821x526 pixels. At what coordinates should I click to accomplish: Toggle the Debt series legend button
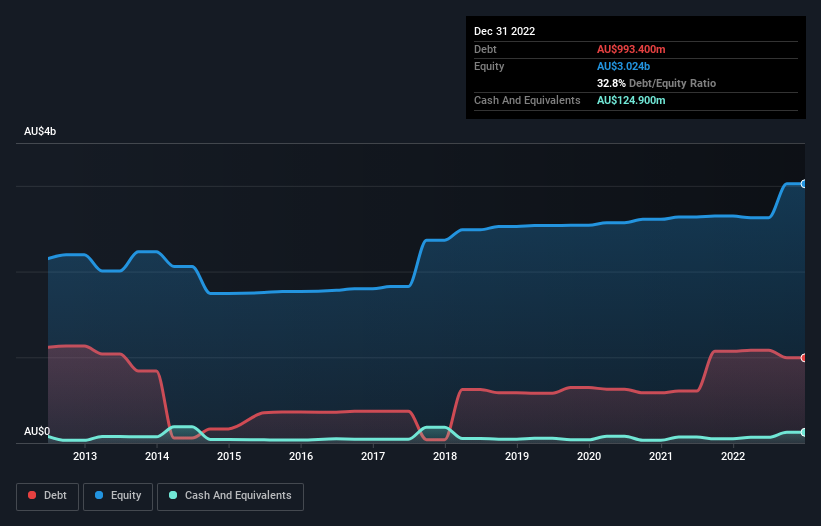click(48, 496)
